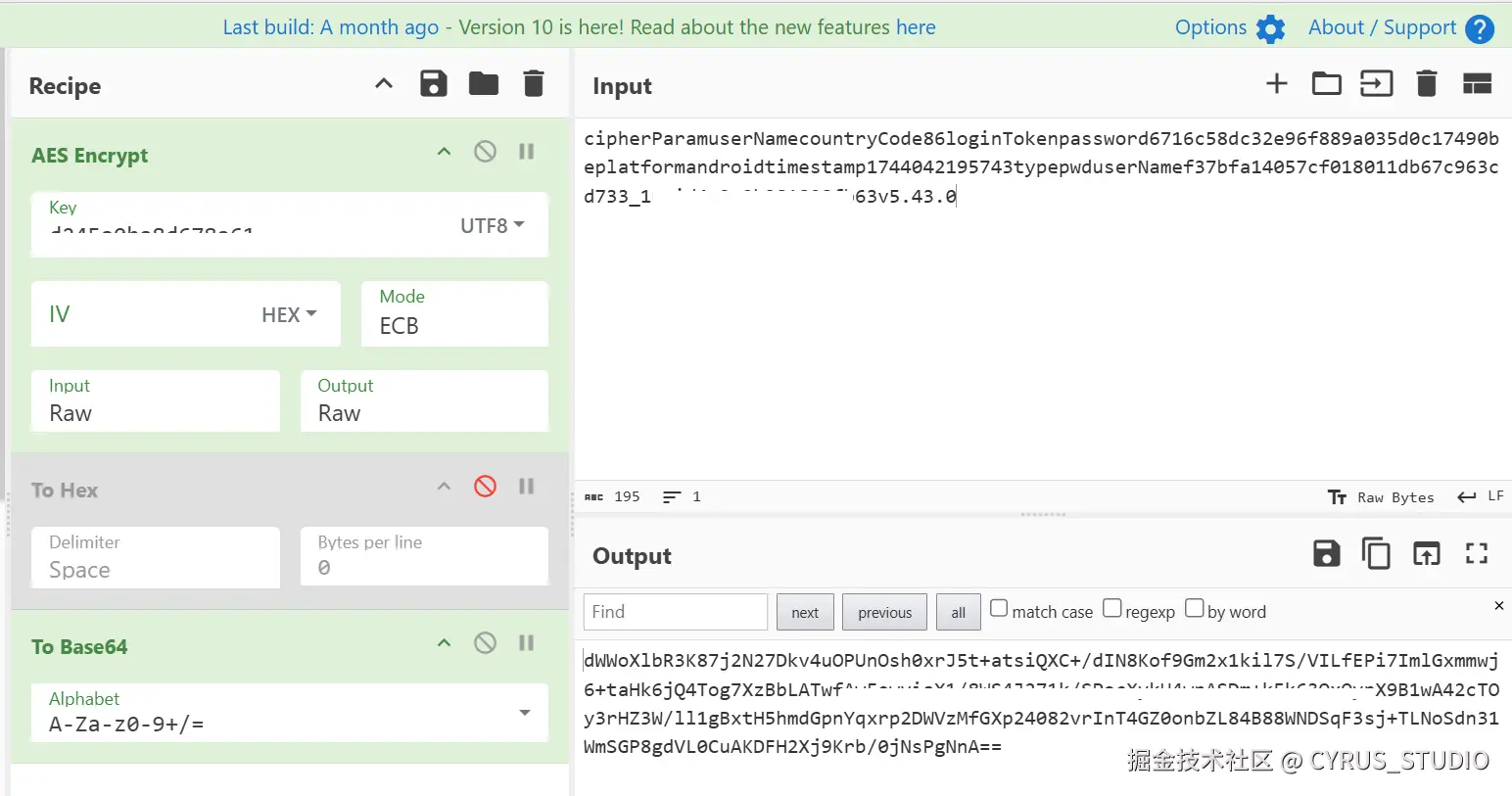Screen dimensions: 1512x796
Task: Change the Mode ECB selector
Action: [x=454, y=313]
